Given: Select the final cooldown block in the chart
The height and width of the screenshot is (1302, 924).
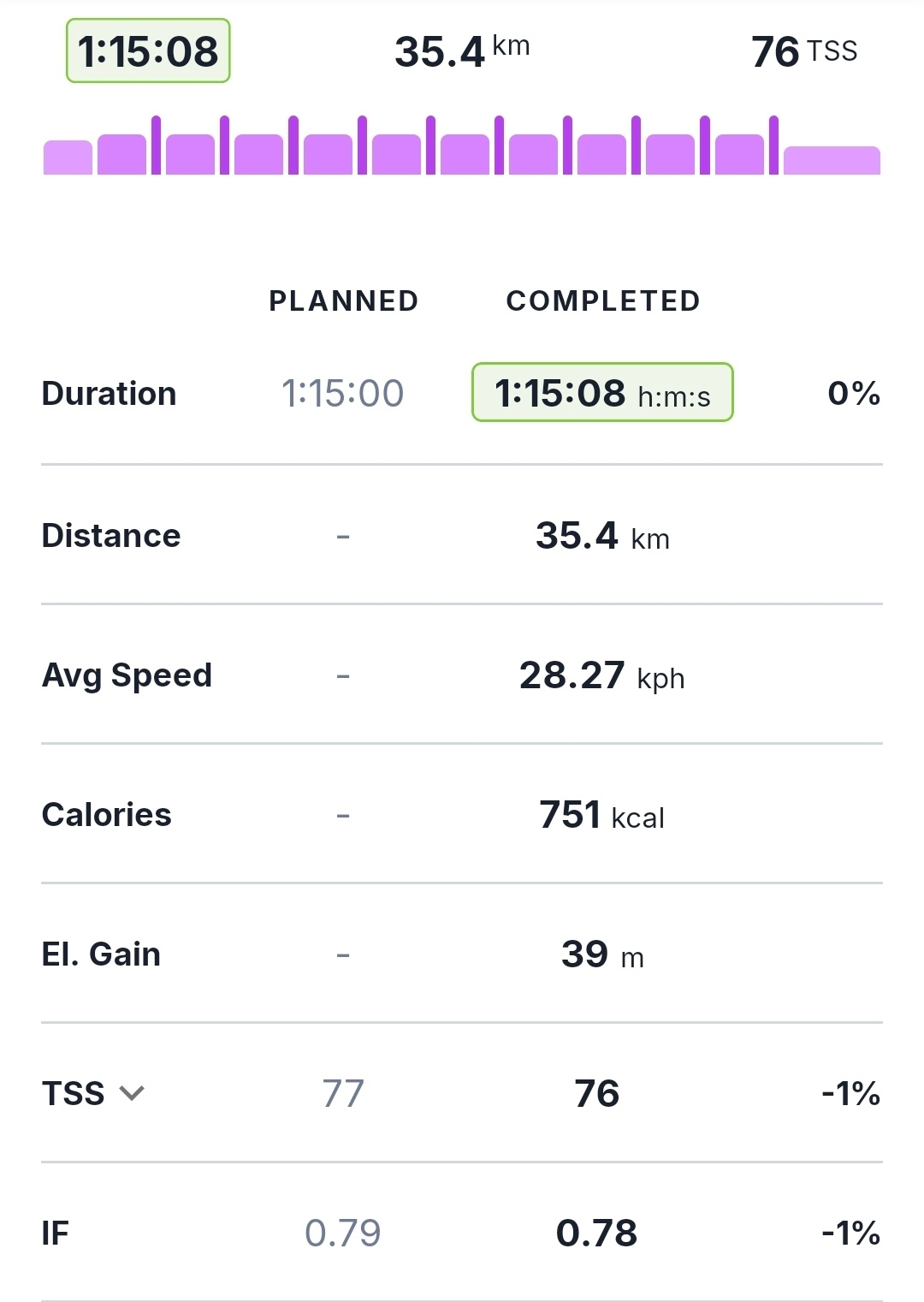Looking at the screenshot, I should (x=832, y=160).
